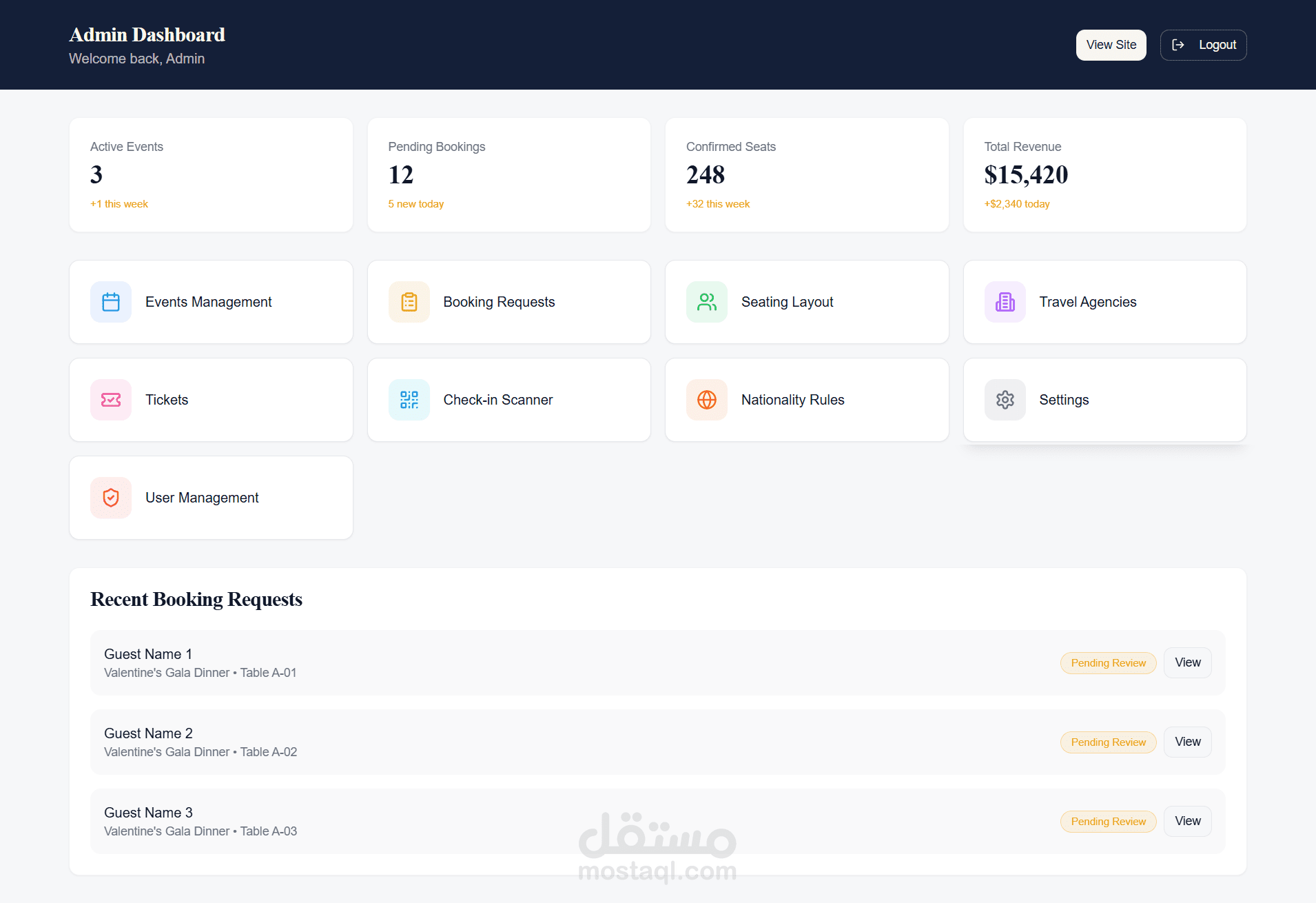Click the building icon for Travel Agencies
This screenshot has height=903, width=1316.
click(1005, 302)
